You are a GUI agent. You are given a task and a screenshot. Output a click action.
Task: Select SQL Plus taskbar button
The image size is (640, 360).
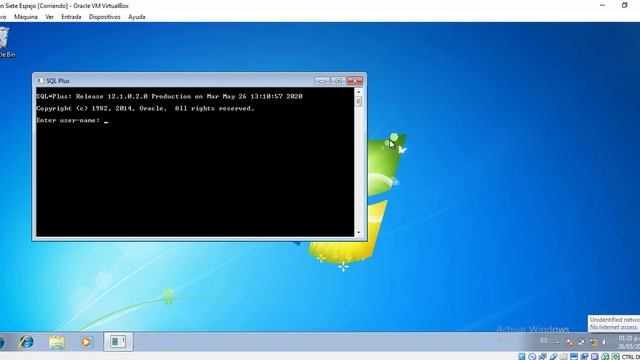point(118,342)
